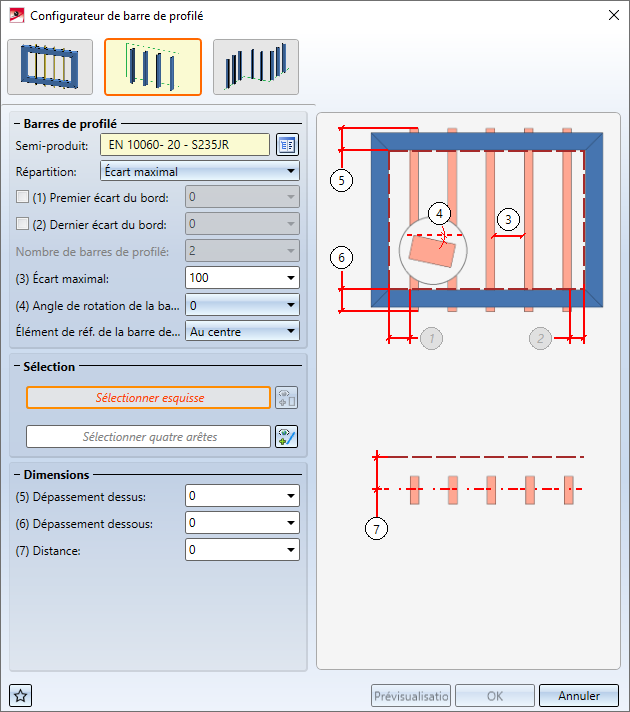Expand the Dépassement dessous dropdown

[x=291, y=523]
